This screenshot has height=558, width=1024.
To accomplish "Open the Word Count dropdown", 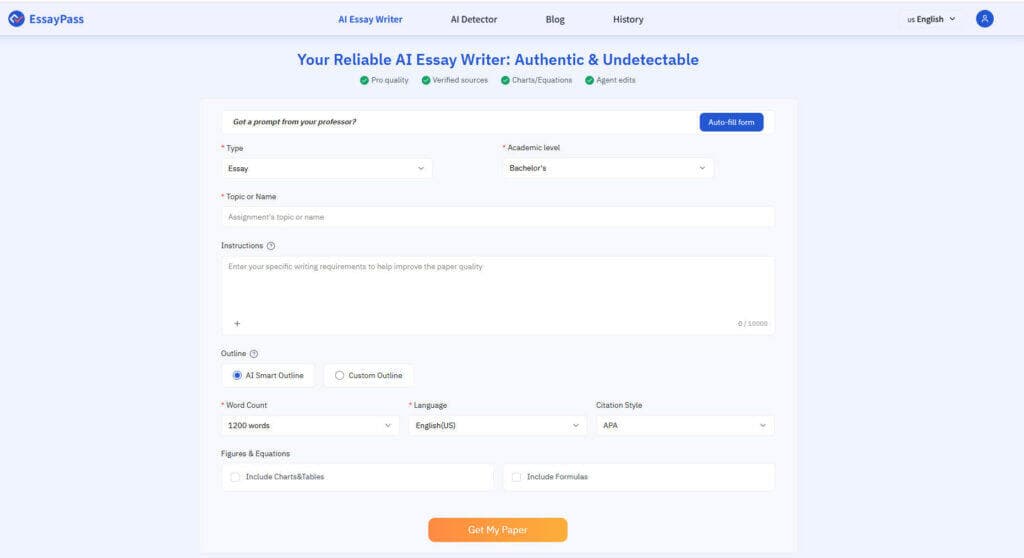I will [x=310, y=426].
